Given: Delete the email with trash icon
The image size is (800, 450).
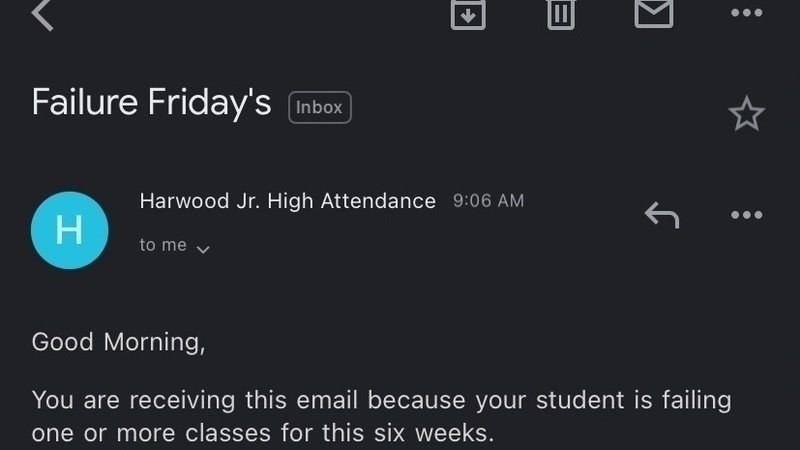Looking at the screenshot, I should [x=561, y=13].
